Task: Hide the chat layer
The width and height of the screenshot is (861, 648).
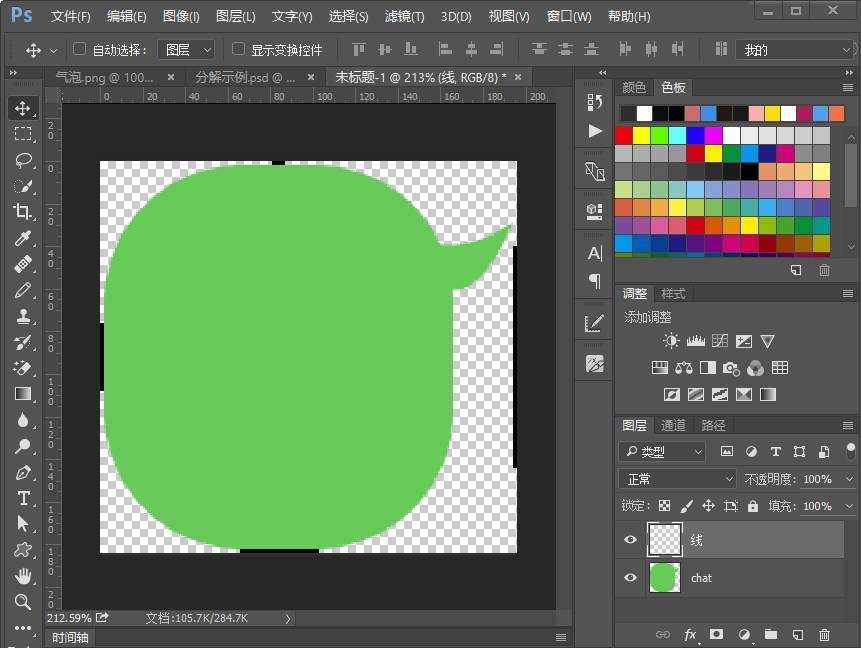Action: 630,578
